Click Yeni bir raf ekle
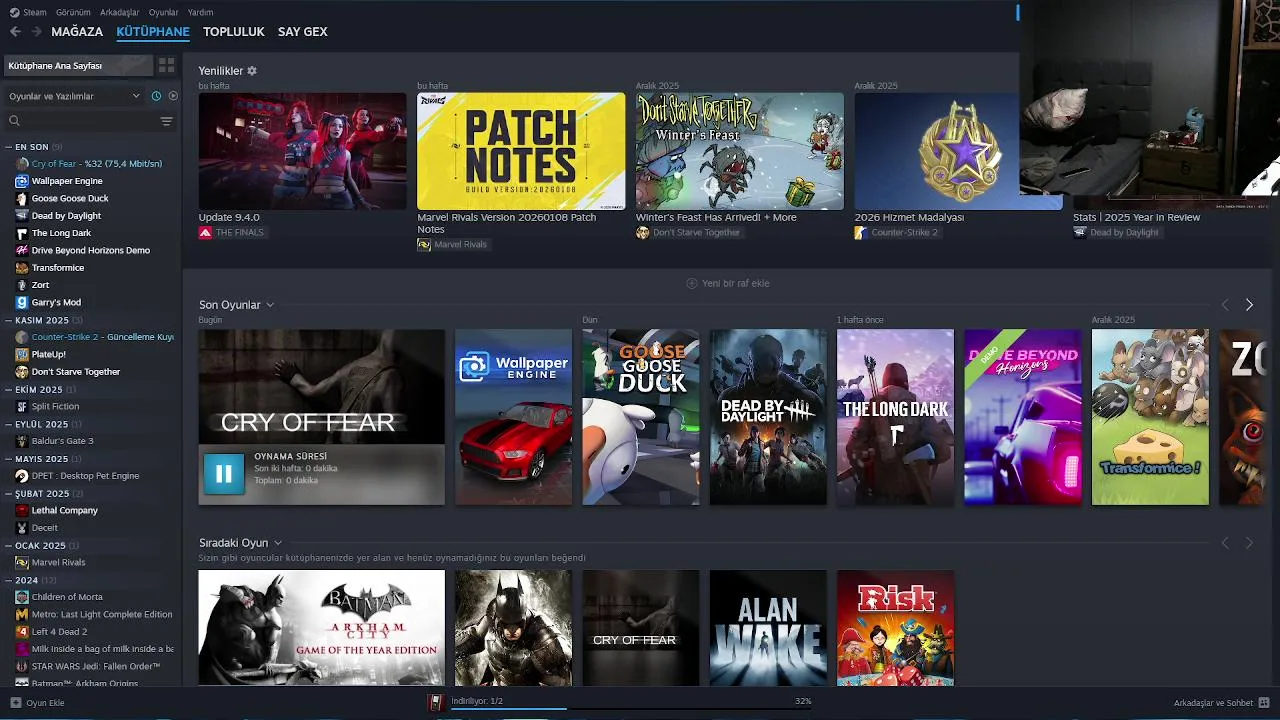 (x=728, y=283)
